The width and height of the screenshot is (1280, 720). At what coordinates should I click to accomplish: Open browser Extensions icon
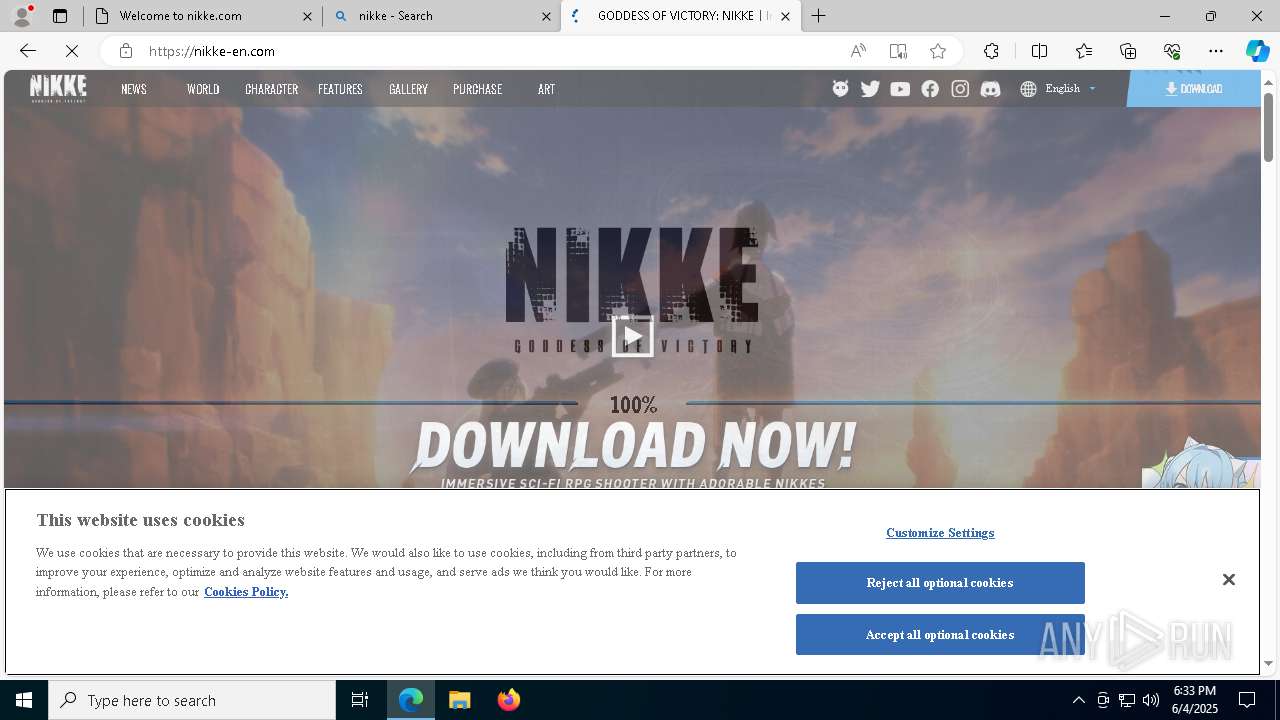(x=991, y=51)
